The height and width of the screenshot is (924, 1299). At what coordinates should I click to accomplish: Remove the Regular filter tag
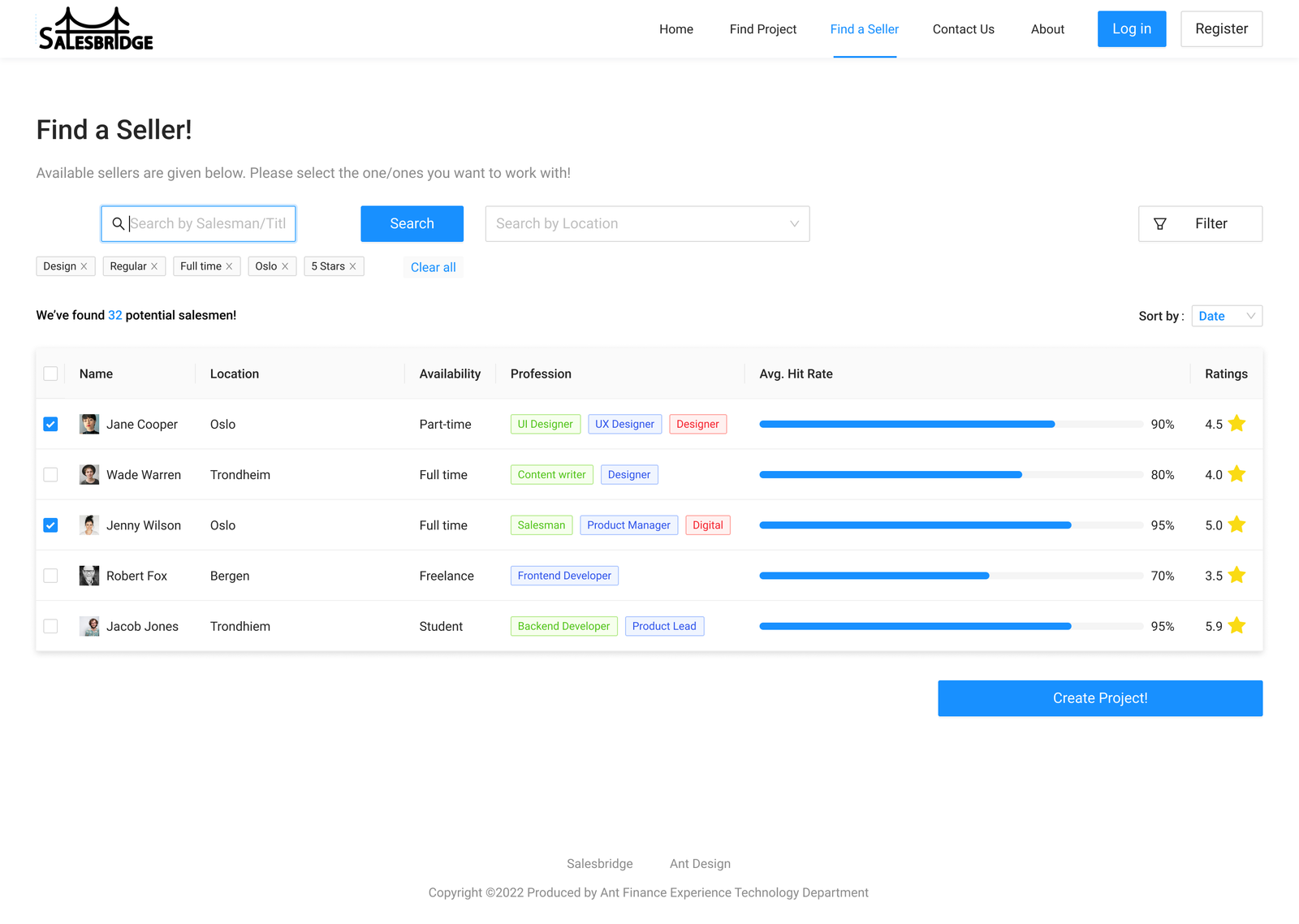pyautogui.click(x=154, y=266)
